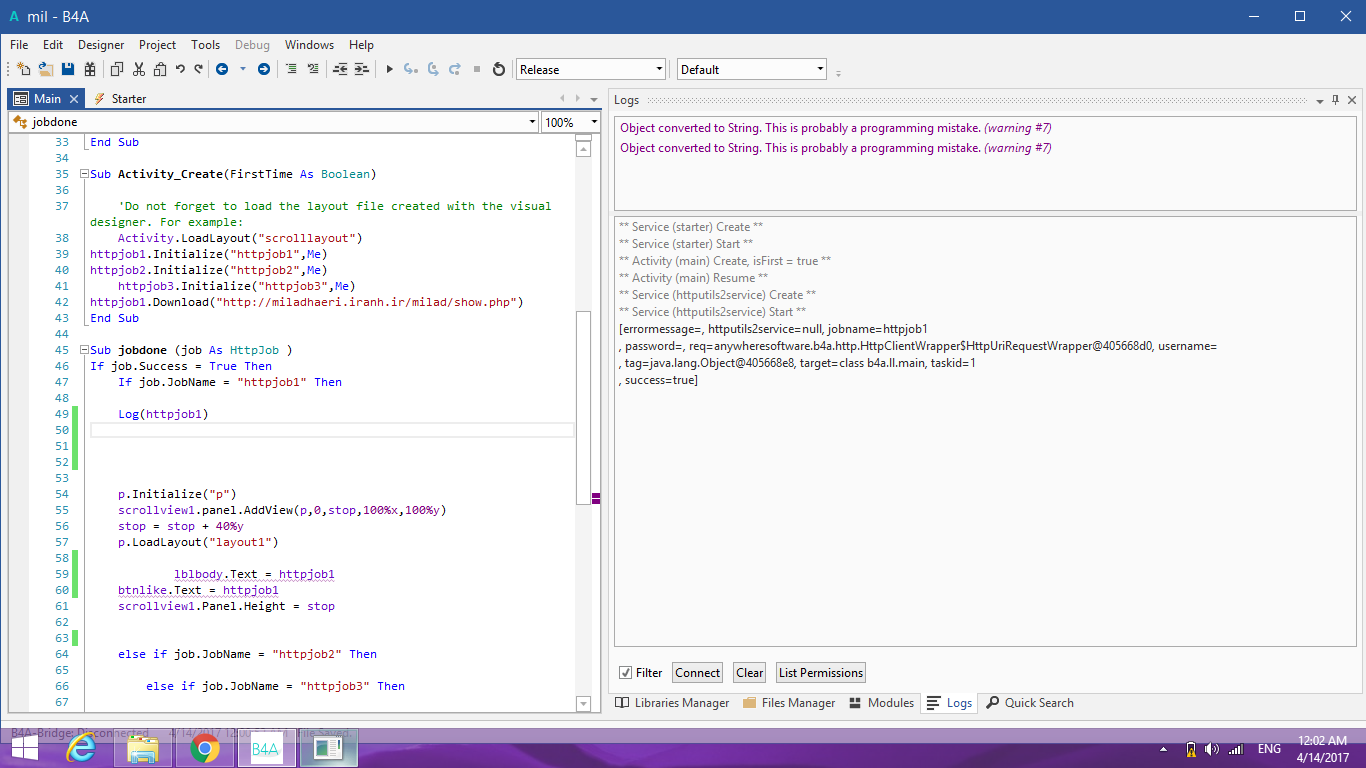This screenshot has height=768, width=1366.
Task: Open the B4A app from taskbar
Action: 266,748
